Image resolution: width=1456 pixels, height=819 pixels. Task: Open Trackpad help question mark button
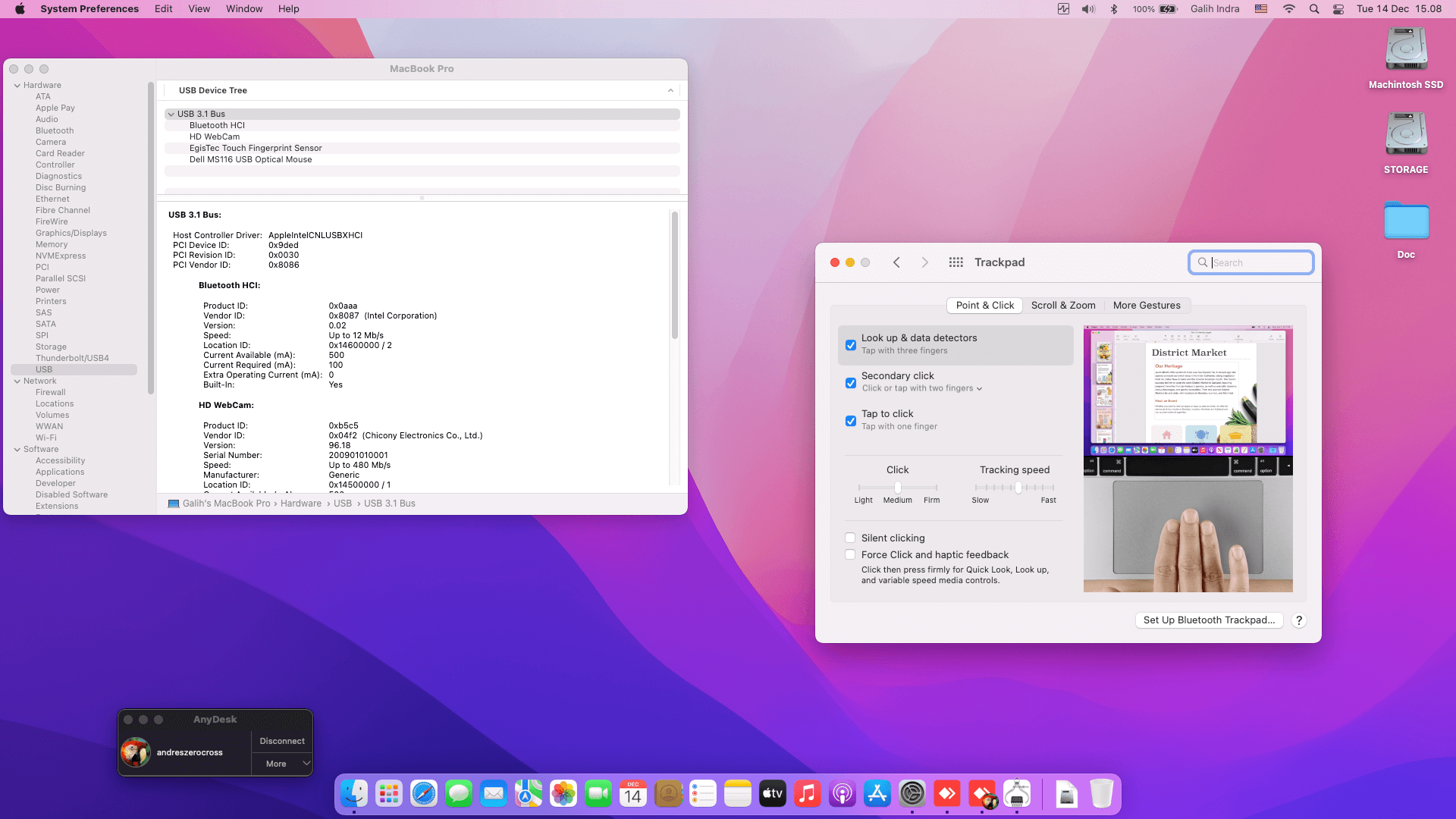[x=1299, y=620]
